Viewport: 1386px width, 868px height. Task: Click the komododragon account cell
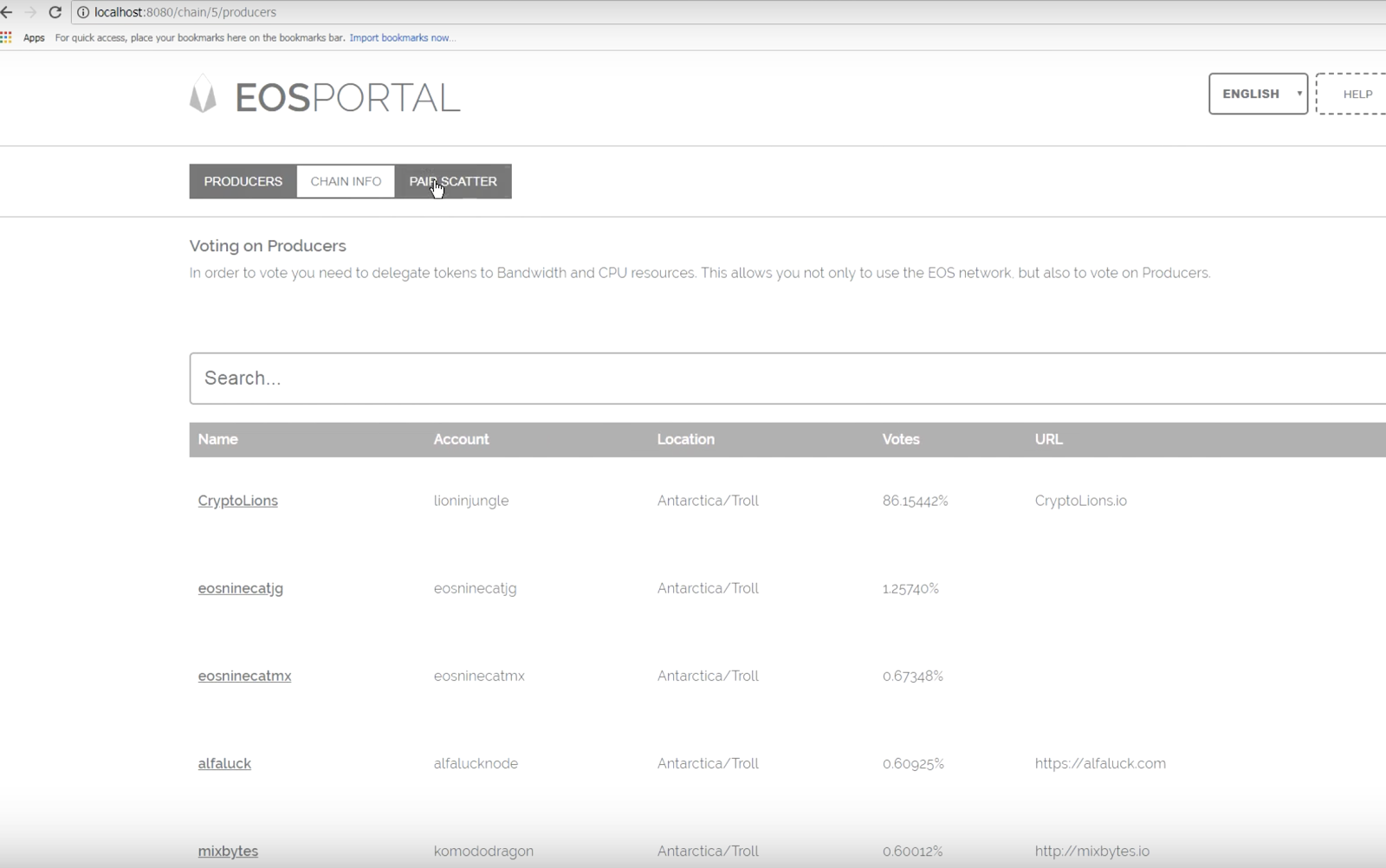click(x=483, y=851)
